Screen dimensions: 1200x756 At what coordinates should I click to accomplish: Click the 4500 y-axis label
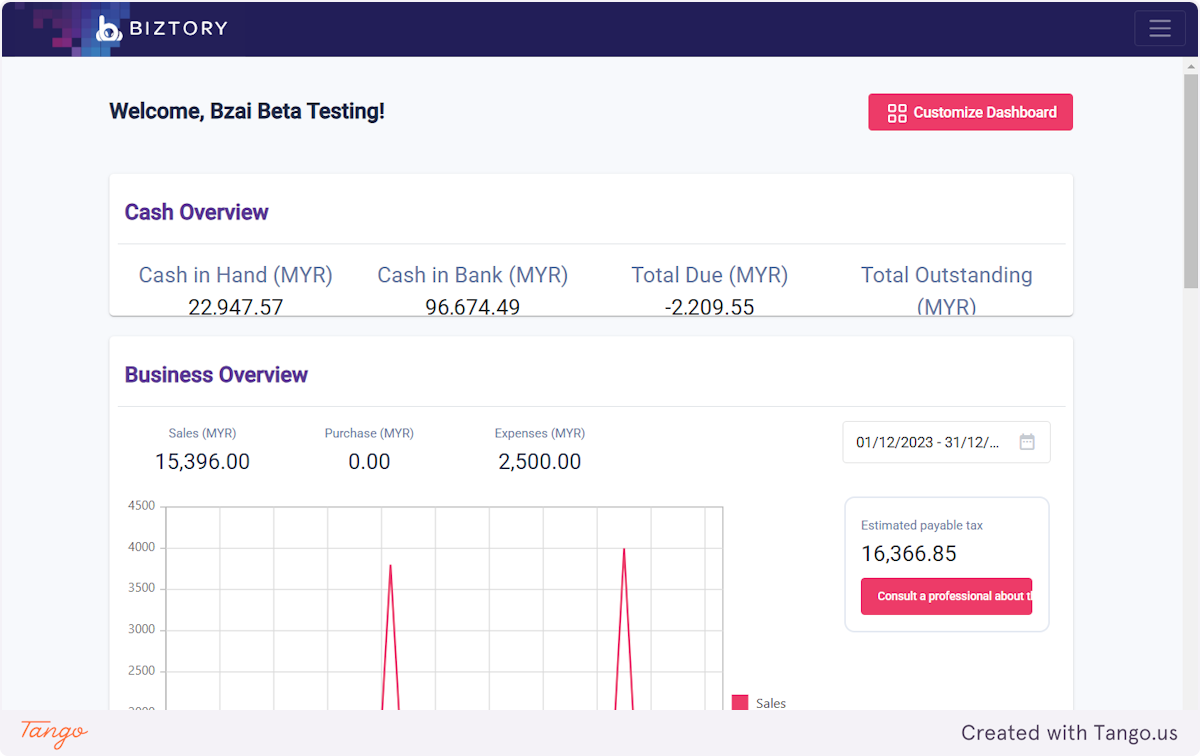(x=141, y=506)
